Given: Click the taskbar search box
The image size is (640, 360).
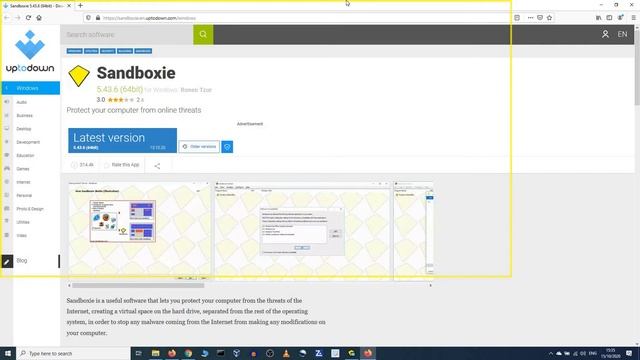Looking at the screenshot, I should coord(73,353).
